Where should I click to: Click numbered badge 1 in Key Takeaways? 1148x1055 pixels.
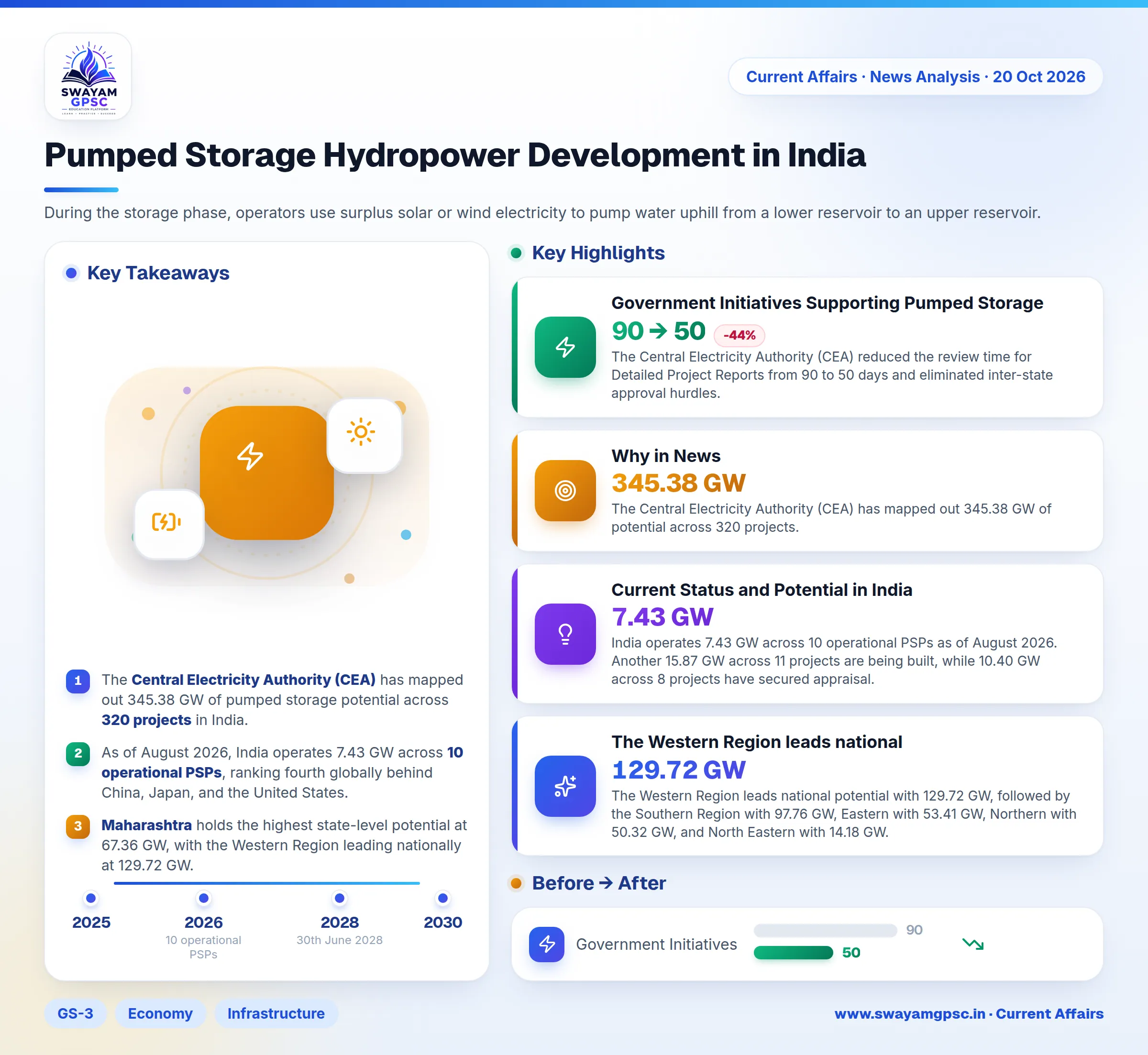tap(77, 681)
